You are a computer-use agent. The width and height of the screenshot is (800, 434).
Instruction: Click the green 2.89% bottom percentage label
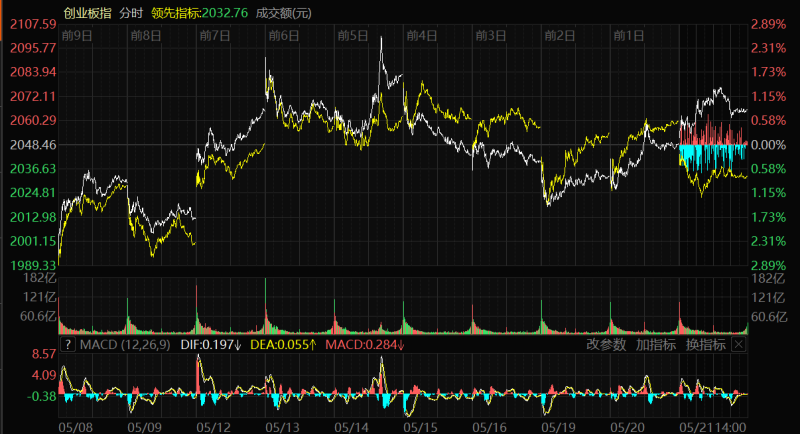tap(768, 265)
